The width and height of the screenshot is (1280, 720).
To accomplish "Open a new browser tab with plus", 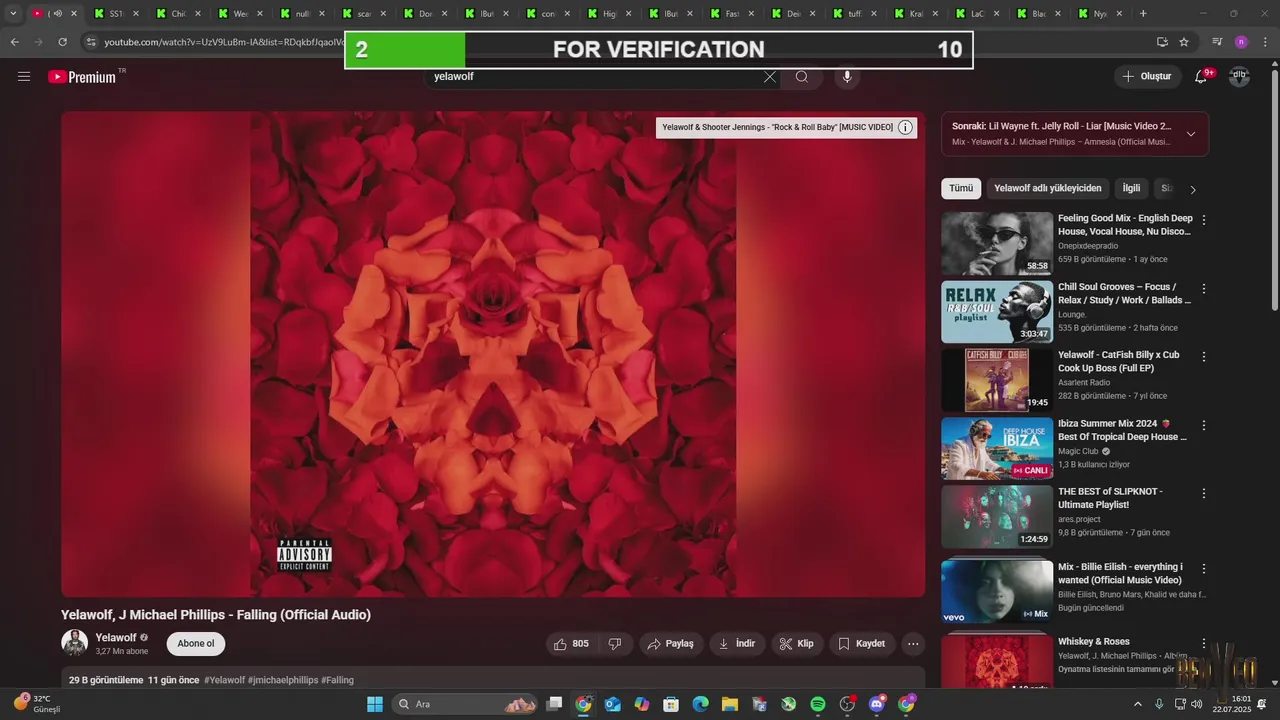I will [x=1143, y=14].
